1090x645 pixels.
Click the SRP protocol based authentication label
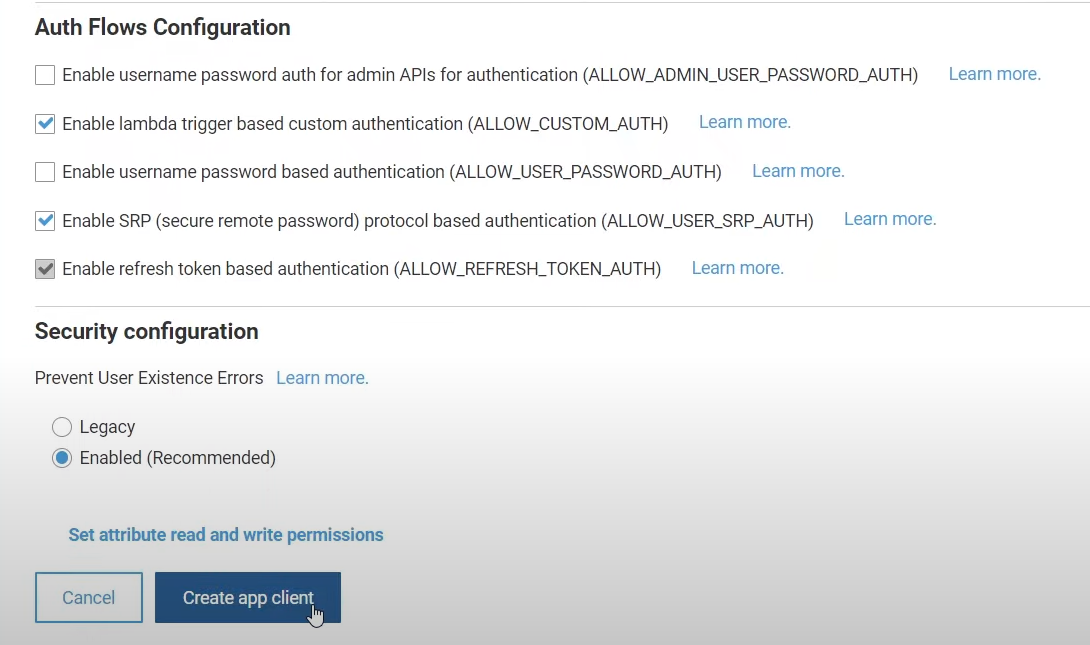coord(438,221)
